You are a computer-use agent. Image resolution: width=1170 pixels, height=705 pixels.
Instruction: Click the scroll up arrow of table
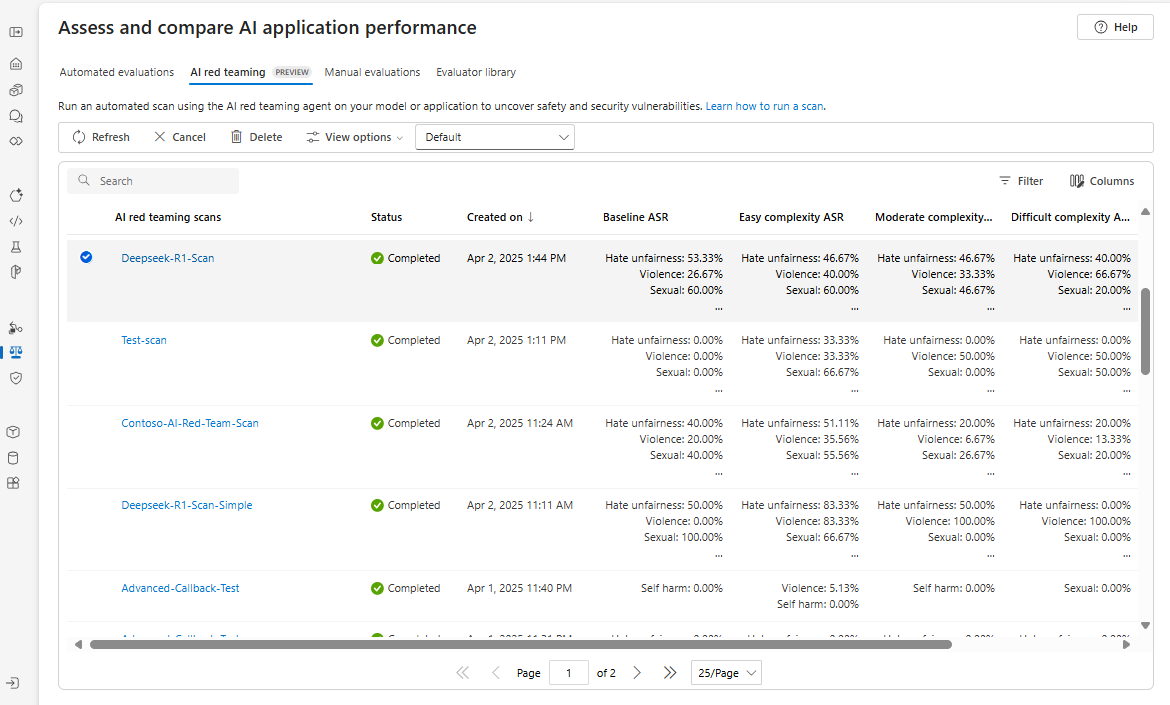coord(1145,212)
